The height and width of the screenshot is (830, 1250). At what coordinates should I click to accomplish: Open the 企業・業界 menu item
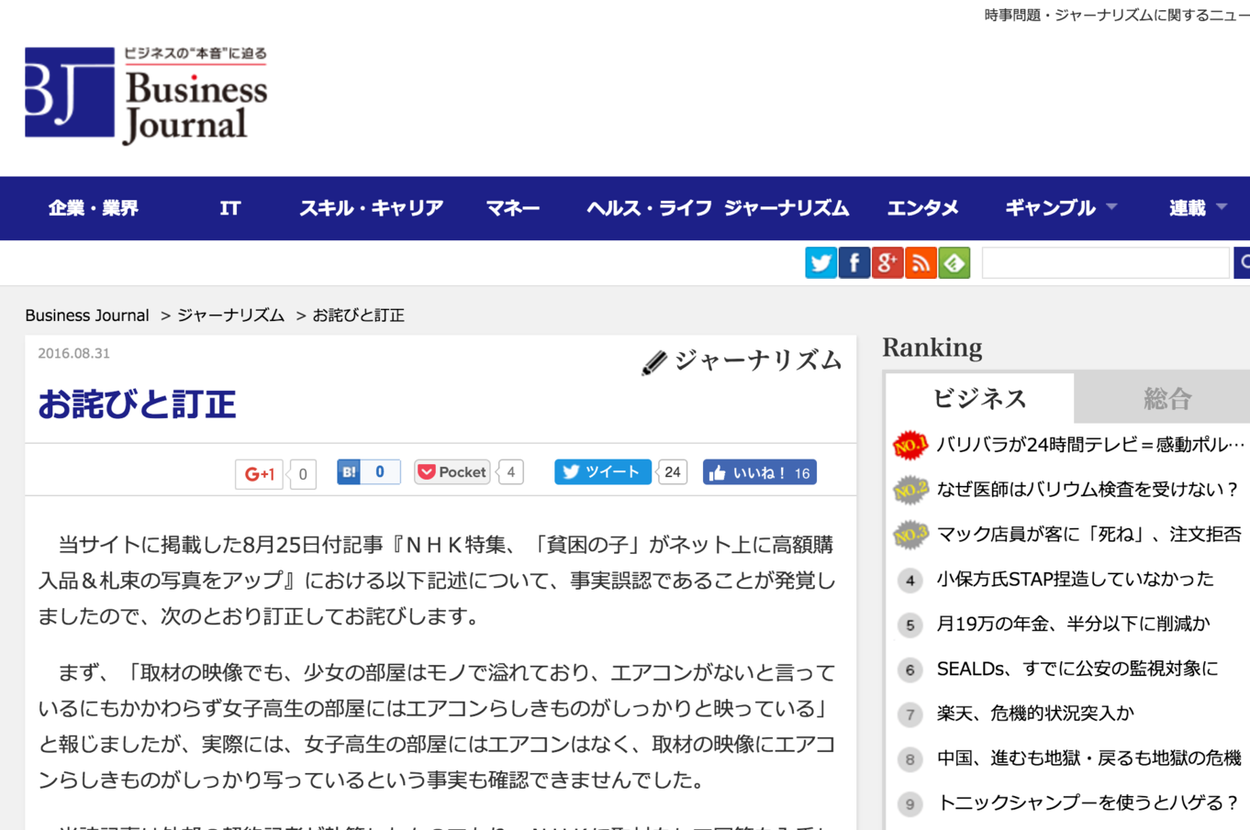point(93,208)
